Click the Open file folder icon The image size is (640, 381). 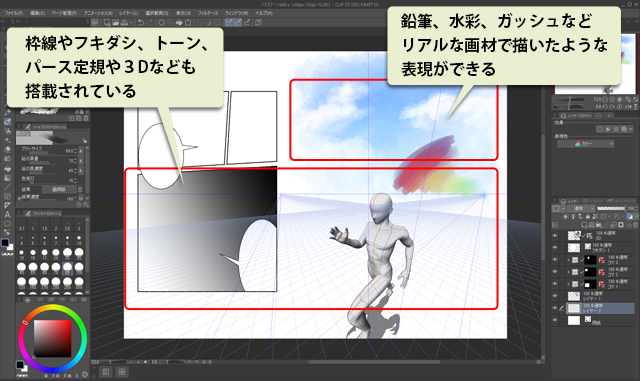pos(116,22)
